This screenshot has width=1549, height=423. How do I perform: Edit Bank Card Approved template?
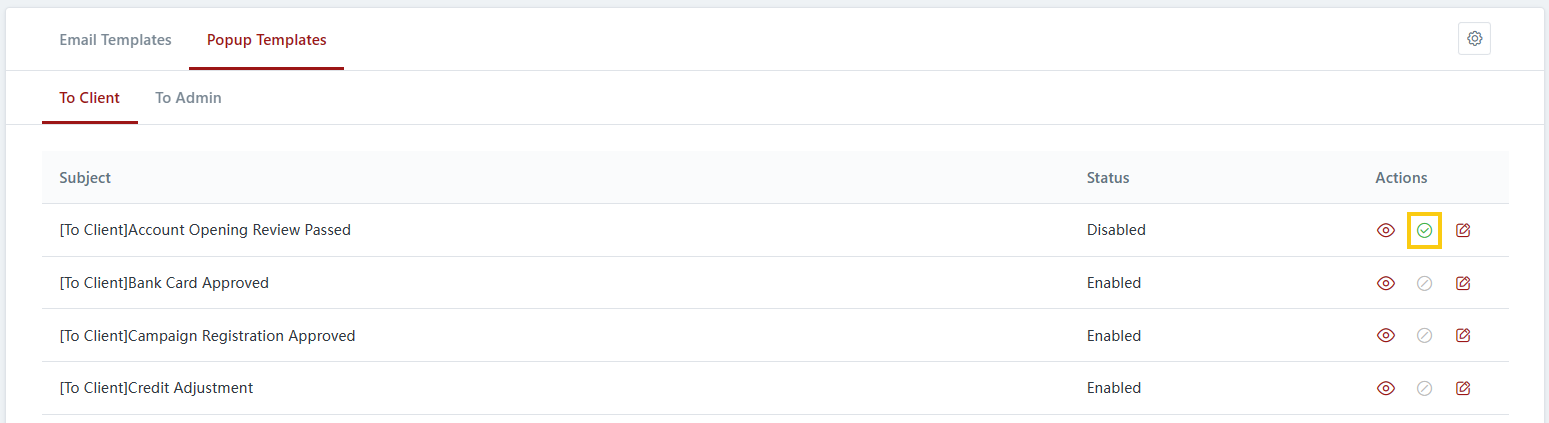pyautogui.click(x=1463, y=283)
